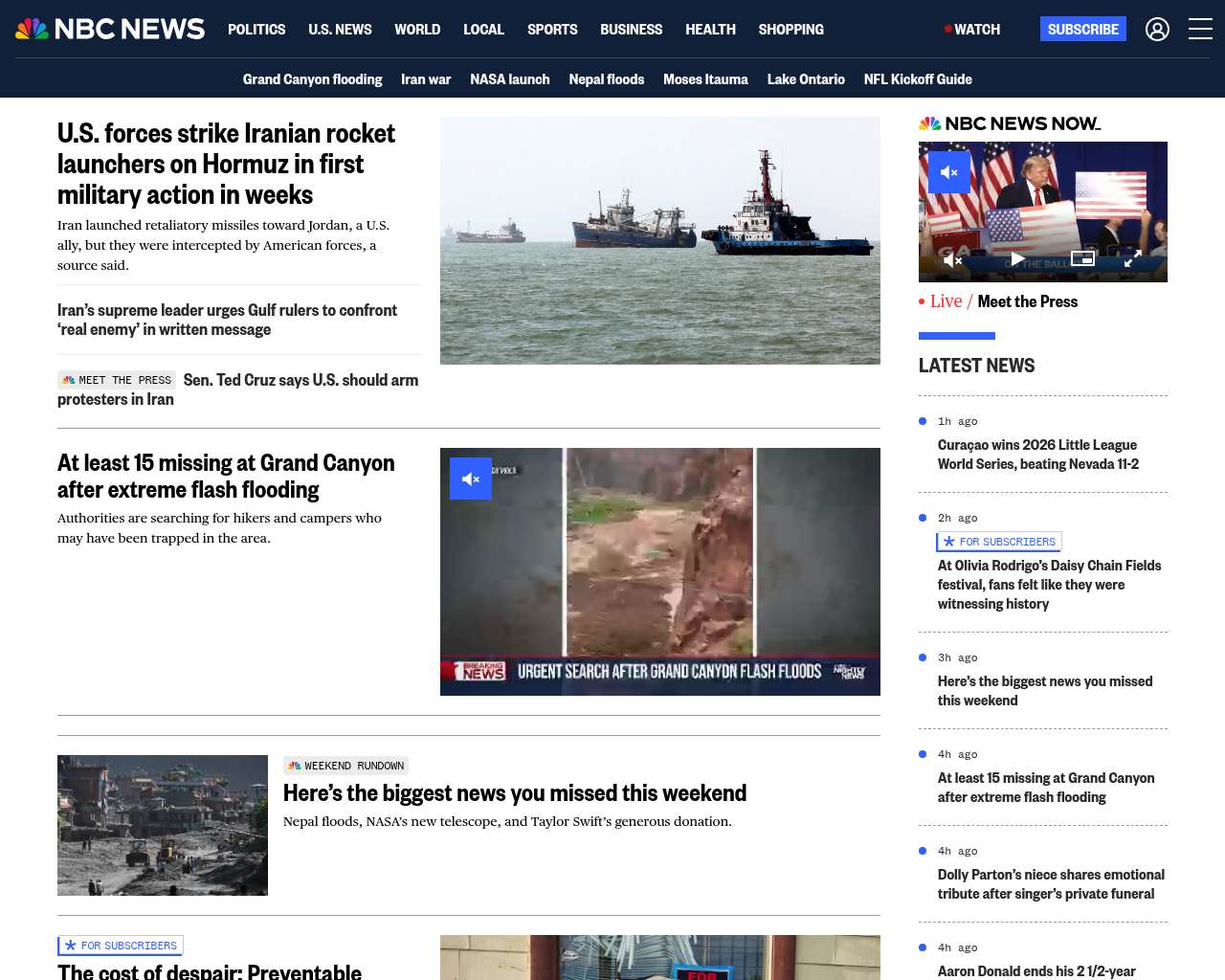This screenshot has height=980, width=1225.
Task: Go to the Sports section
Action: [x=552, y=30]
